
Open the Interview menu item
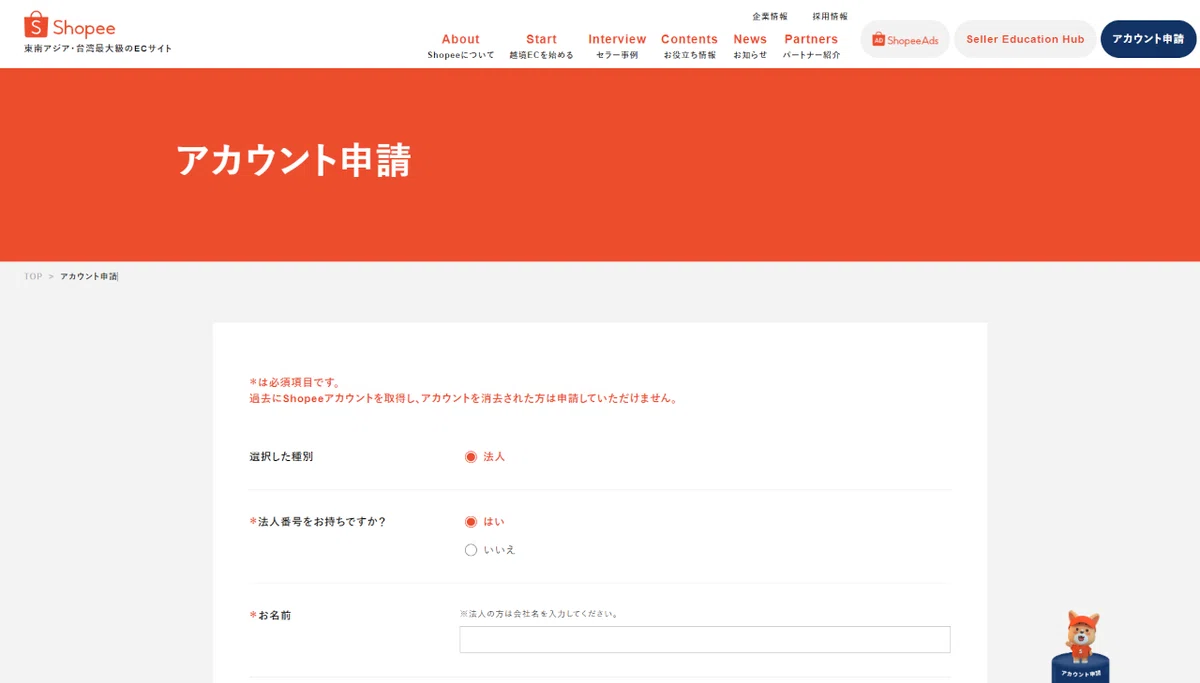click(x=617, y=46)
